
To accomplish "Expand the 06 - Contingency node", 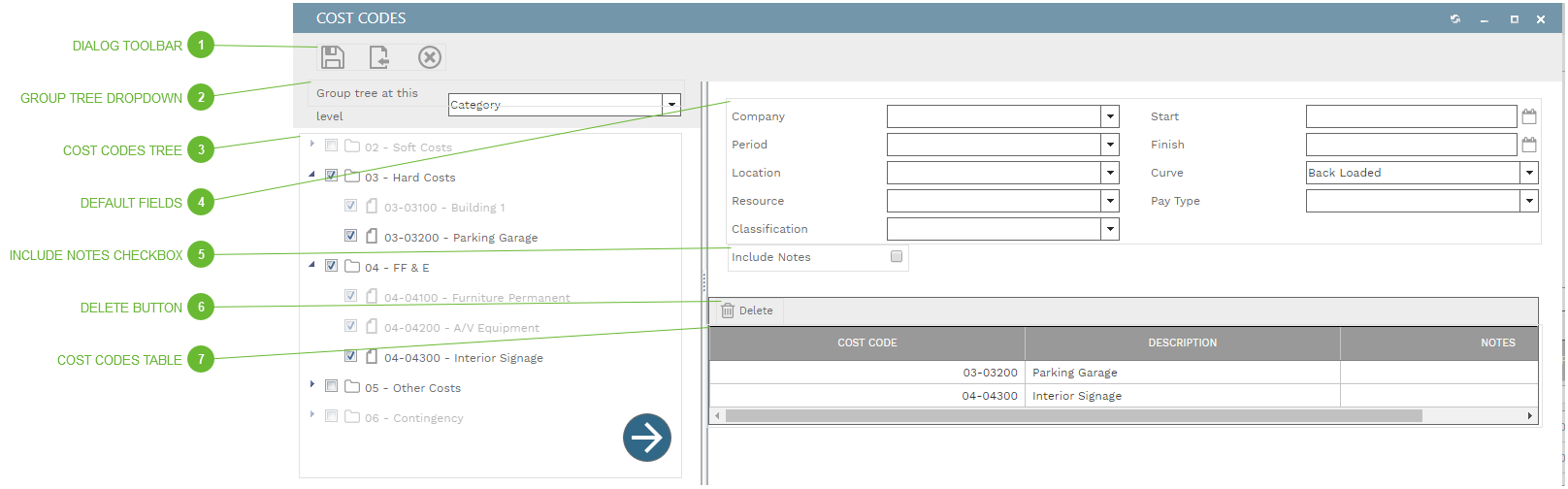I will click(x=312, y=414).
